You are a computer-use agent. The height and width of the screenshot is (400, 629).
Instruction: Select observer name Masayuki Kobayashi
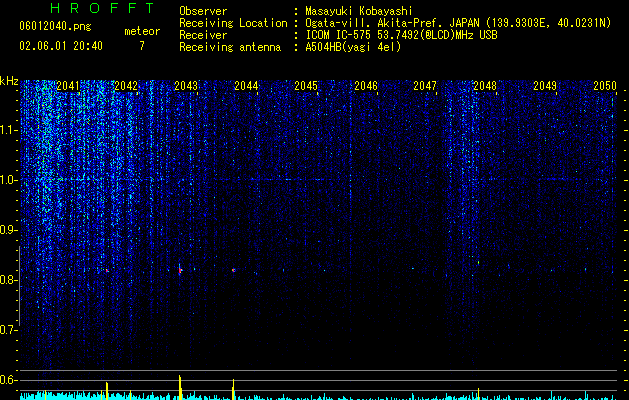pyautogui.click(x=359, y=11)
